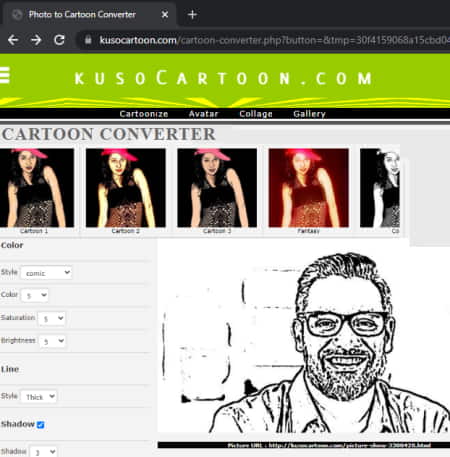Open the Cartoonize menu item

tap(144, 114)
